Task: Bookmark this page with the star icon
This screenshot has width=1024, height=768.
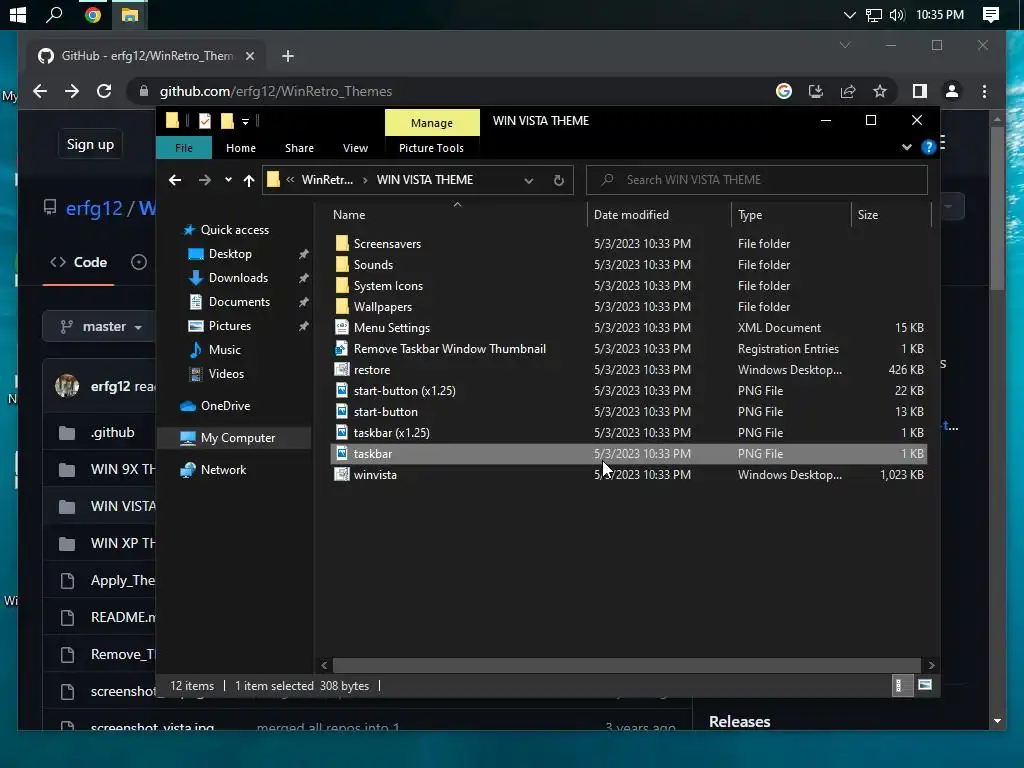Action: 880,91
